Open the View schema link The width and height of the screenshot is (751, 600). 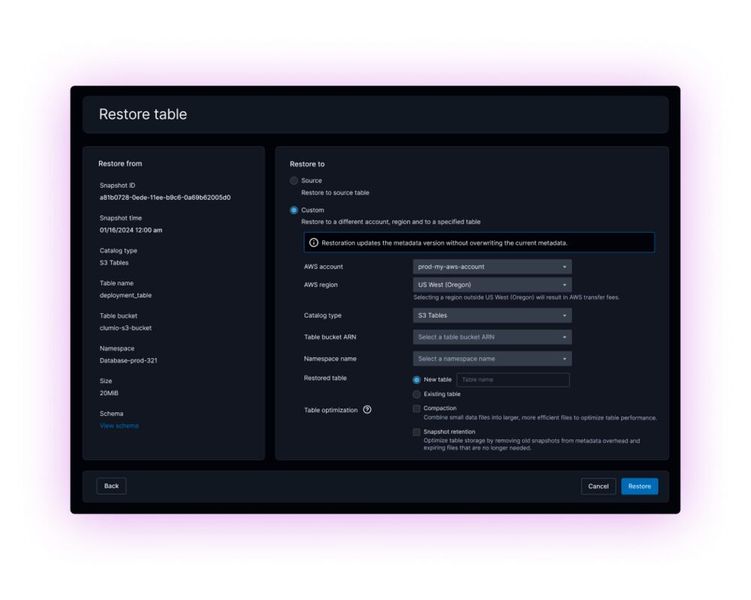point(119,426)
